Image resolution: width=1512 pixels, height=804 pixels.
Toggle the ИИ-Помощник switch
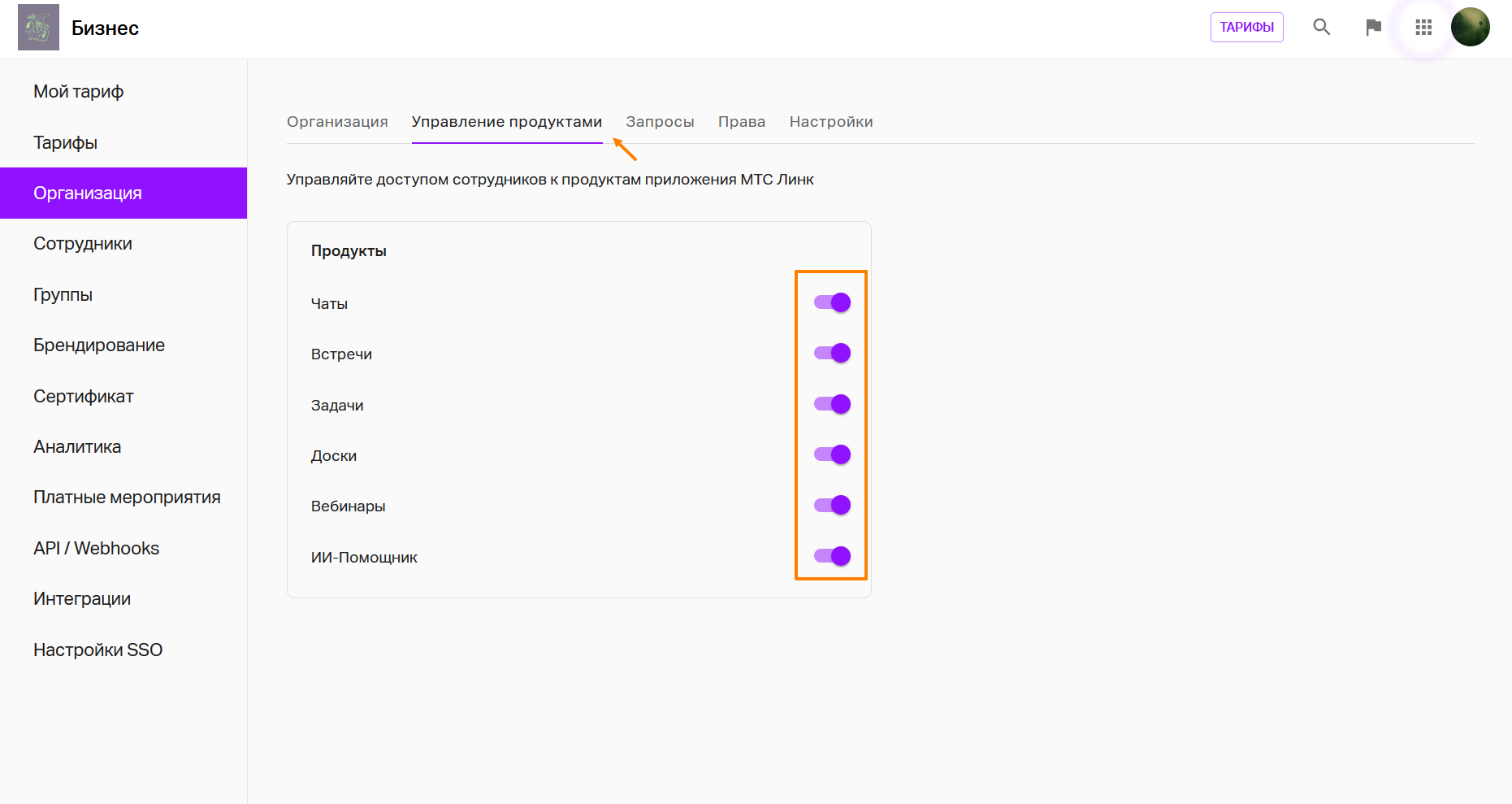[832, 556]
